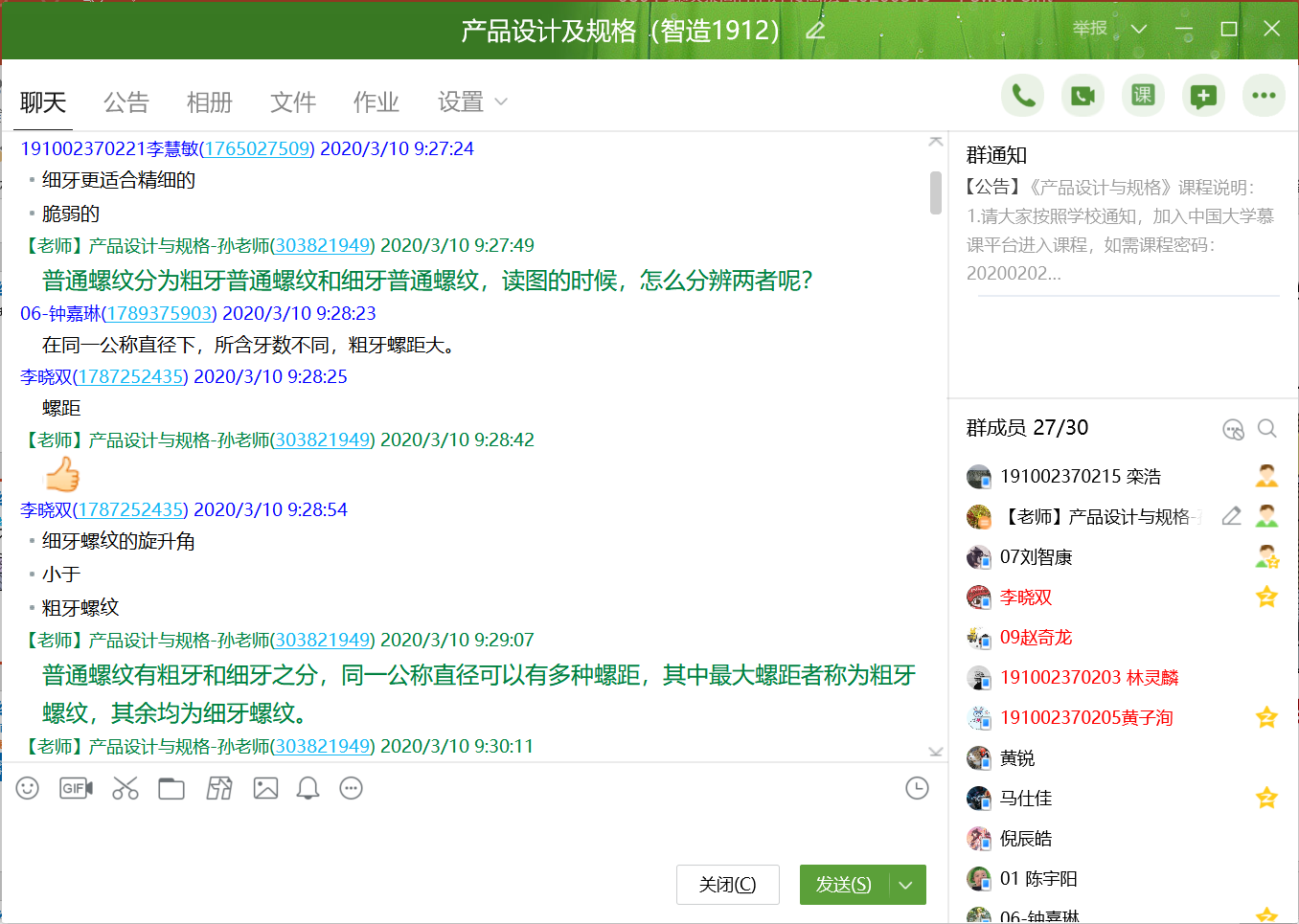Start a group voice call
1299x924 pixels.
1023,96
